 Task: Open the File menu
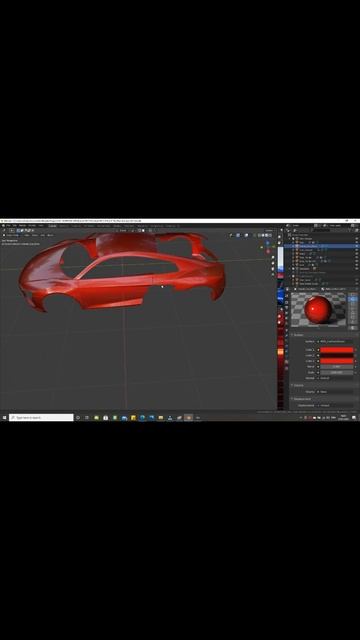[x=8, y=225]
